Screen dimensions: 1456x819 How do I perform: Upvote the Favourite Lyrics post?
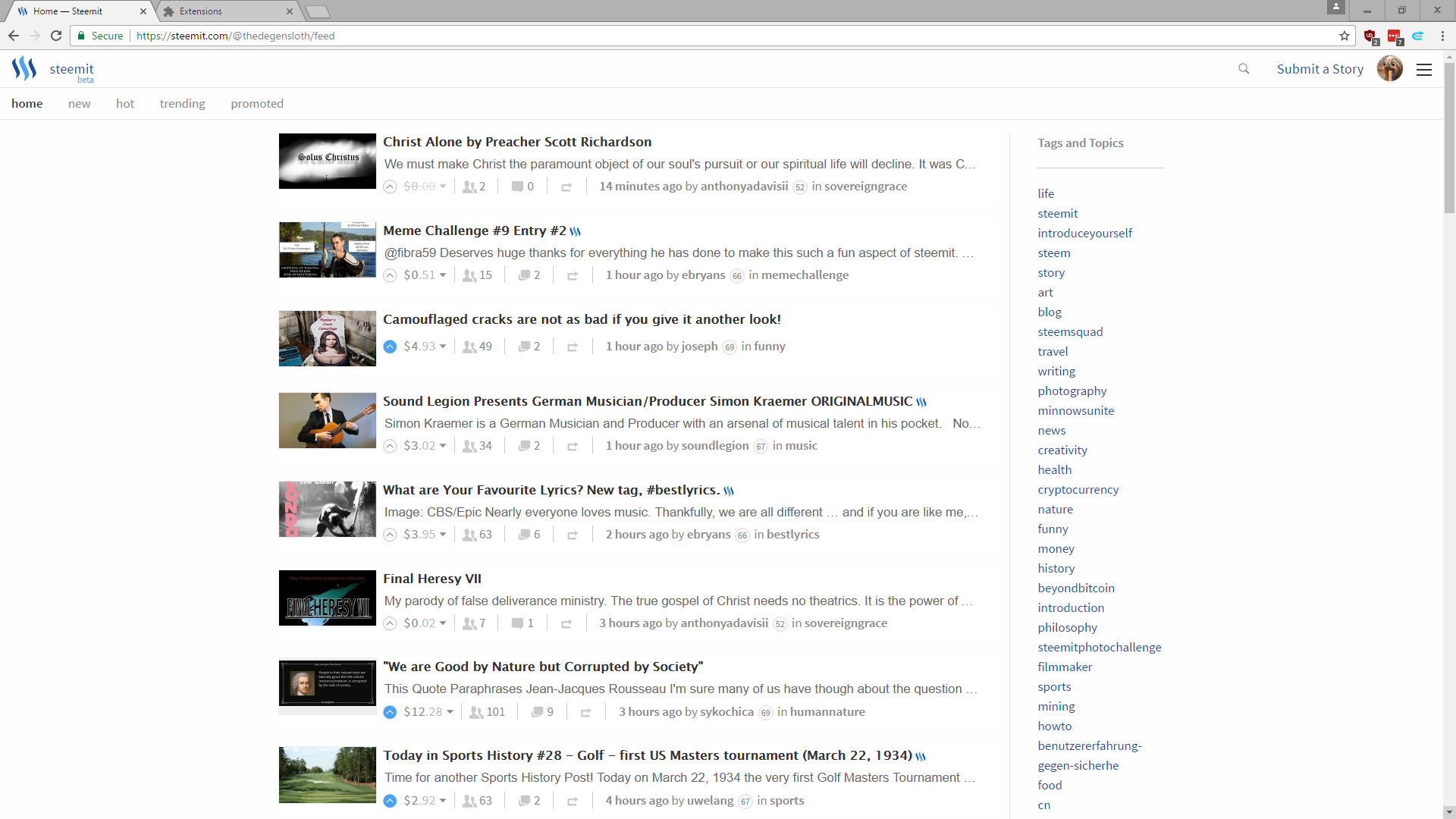point(390,535)
